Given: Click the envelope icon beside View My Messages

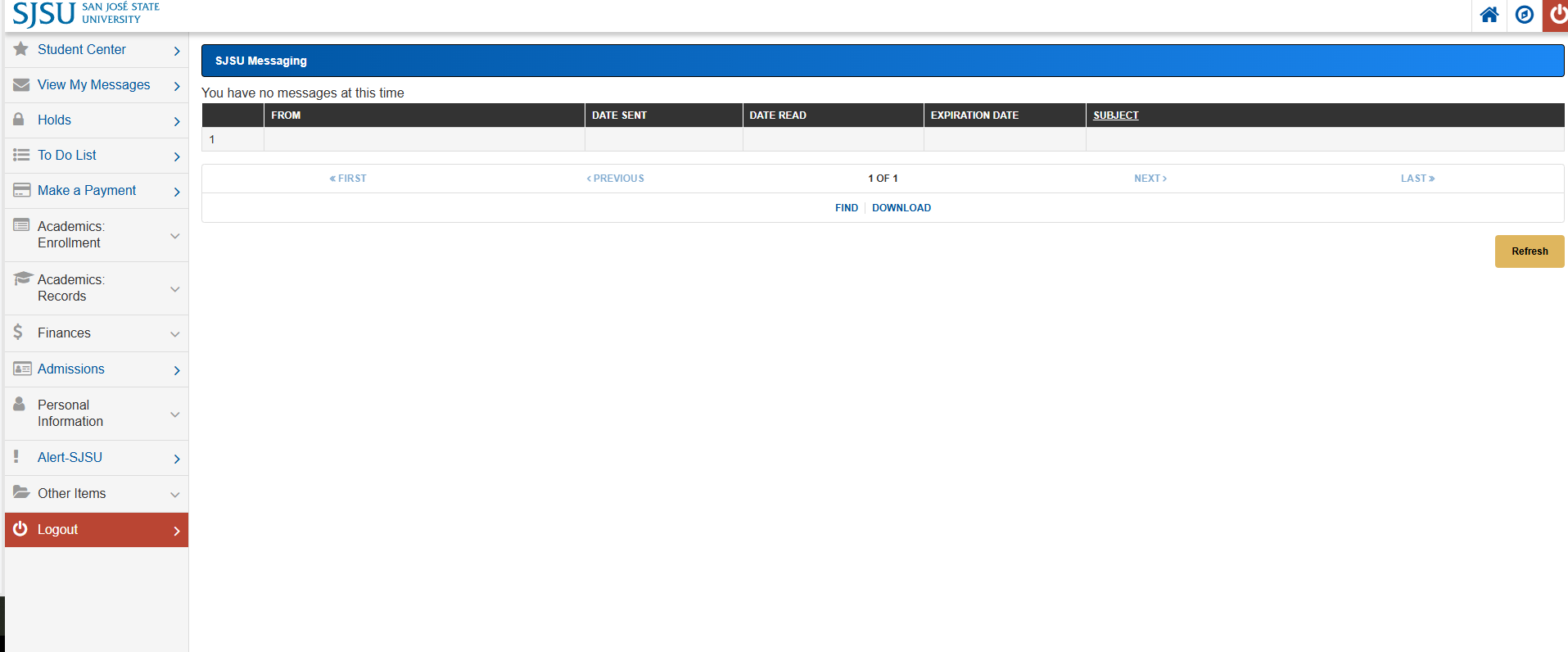Looking at the screenshot, I should (21, 84).
